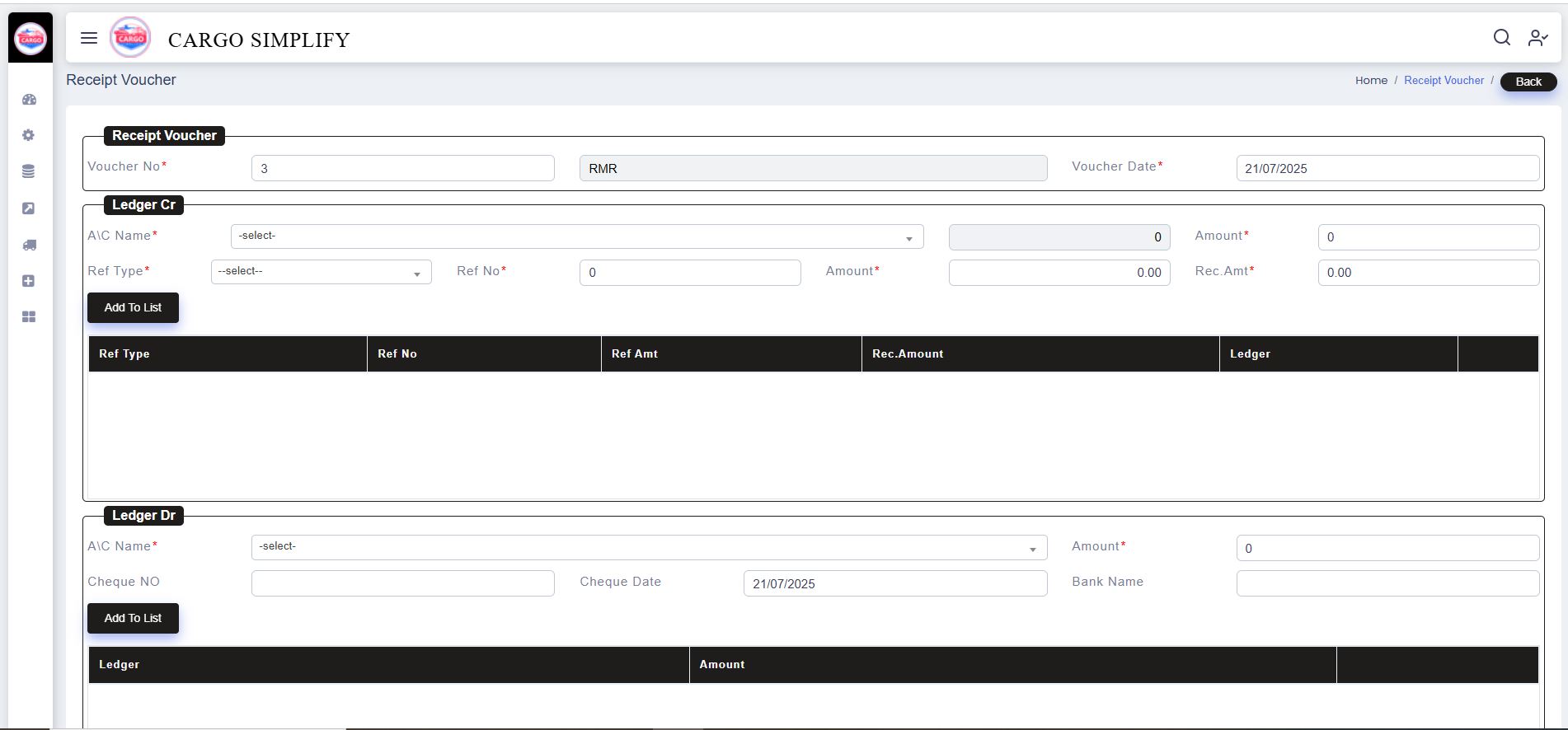The image size is (1568, 730).
Task: Open the Ref Type dropdown
Action: pos(321,272)
